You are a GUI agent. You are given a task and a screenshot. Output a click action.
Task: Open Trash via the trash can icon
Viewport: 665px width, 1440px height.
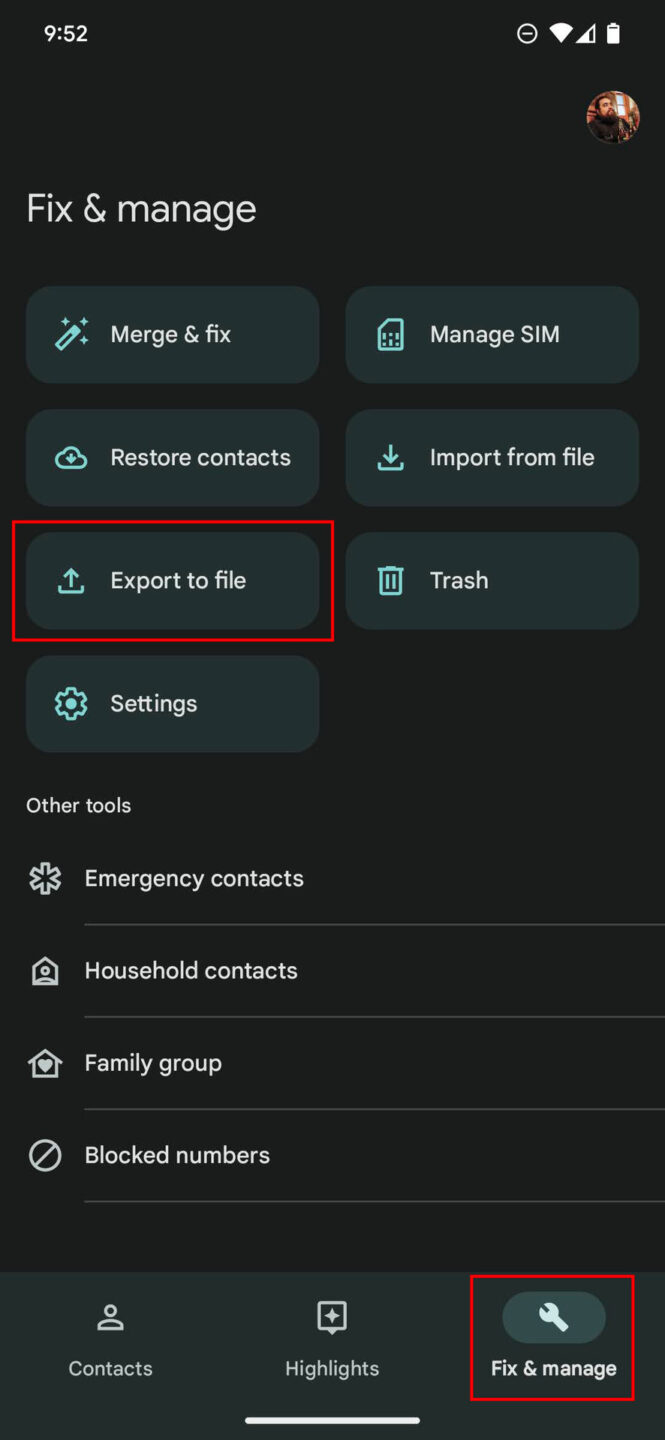click(390, 580)
